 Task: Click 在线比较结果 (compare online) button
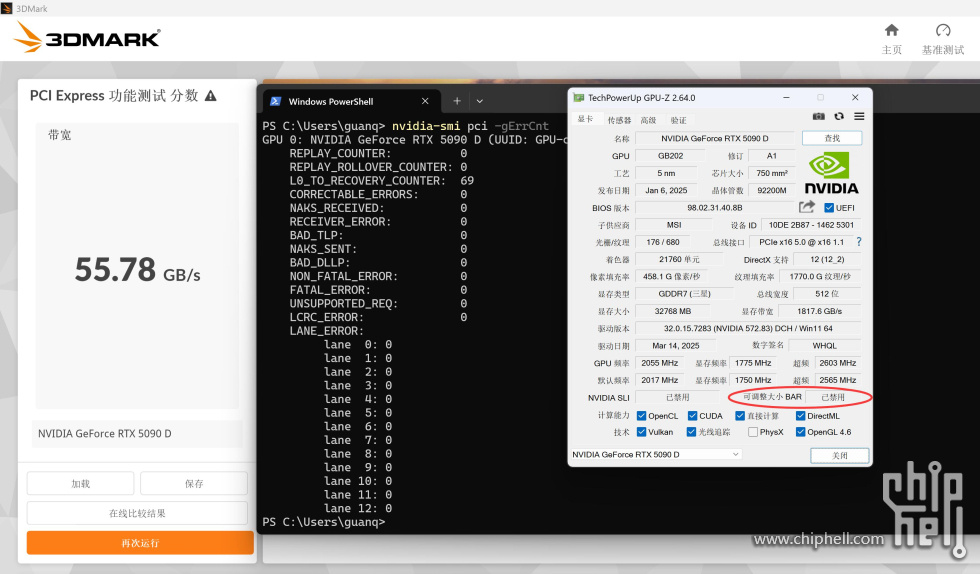tap(138, 513)
